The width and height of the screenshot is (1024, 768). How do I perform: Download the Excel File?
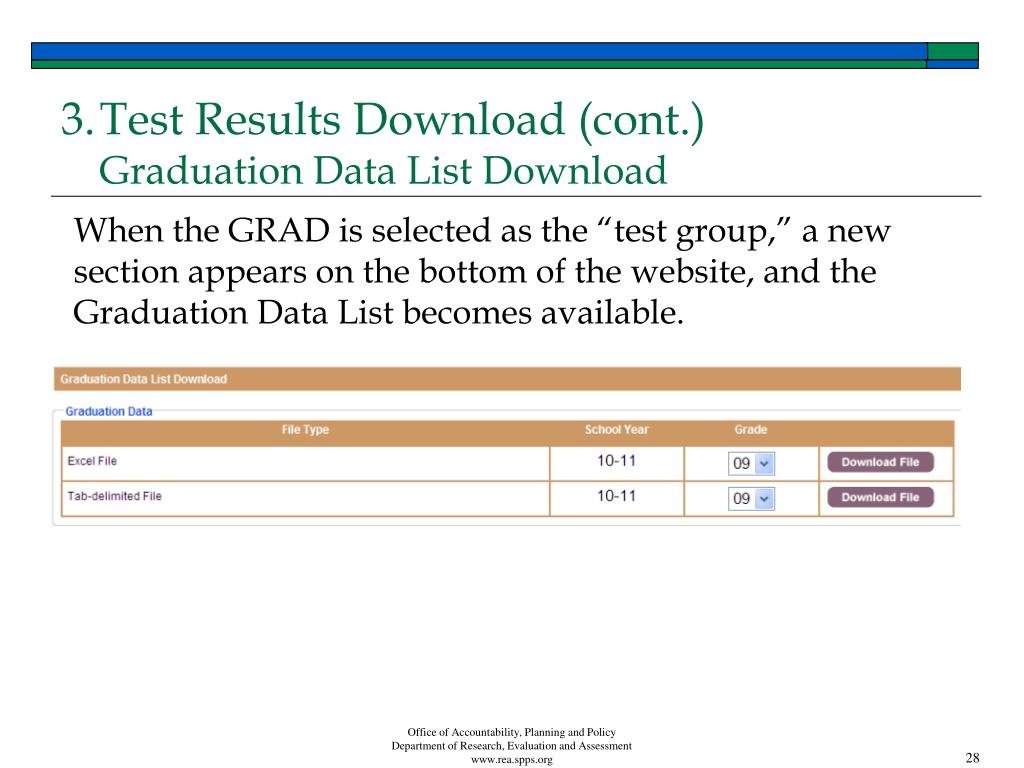coord(880,462)
